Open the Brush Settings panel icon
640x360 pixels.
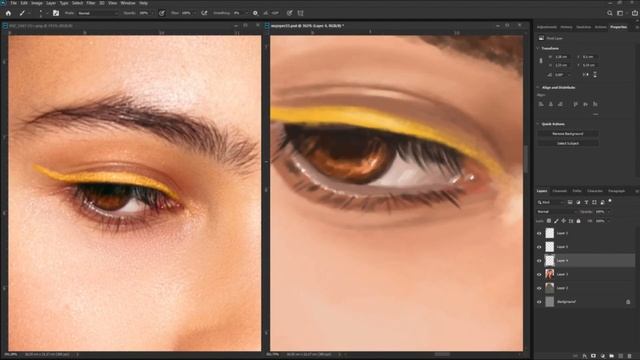point(56,13)
